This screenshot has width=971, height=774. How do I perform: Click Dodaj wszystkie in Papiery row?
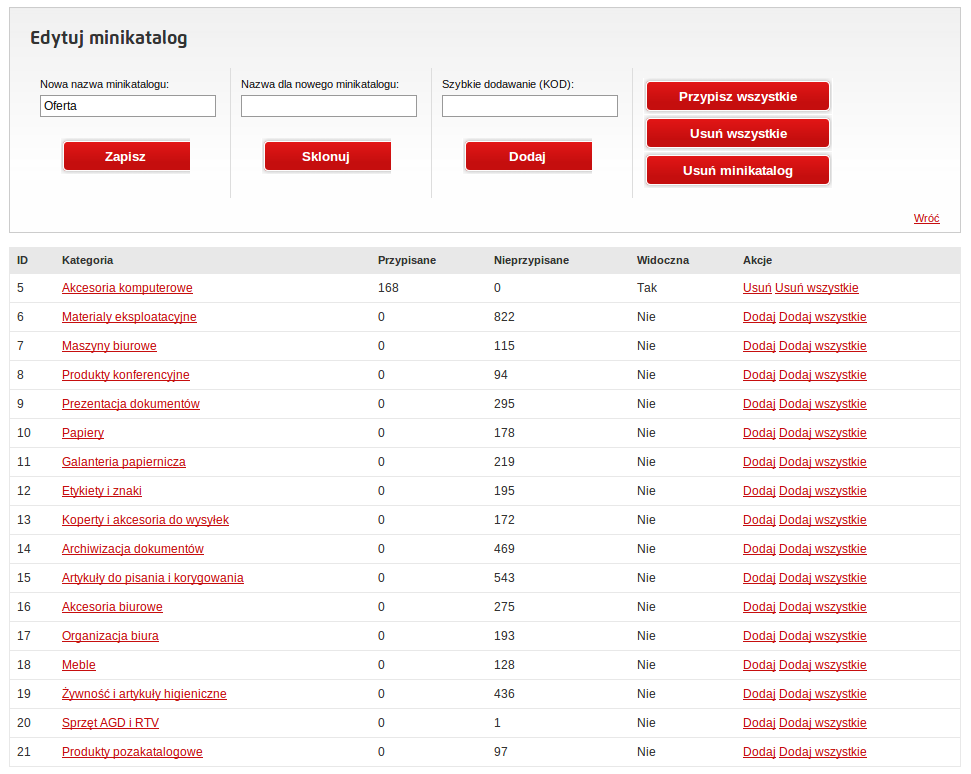click(x=822, y=433)
